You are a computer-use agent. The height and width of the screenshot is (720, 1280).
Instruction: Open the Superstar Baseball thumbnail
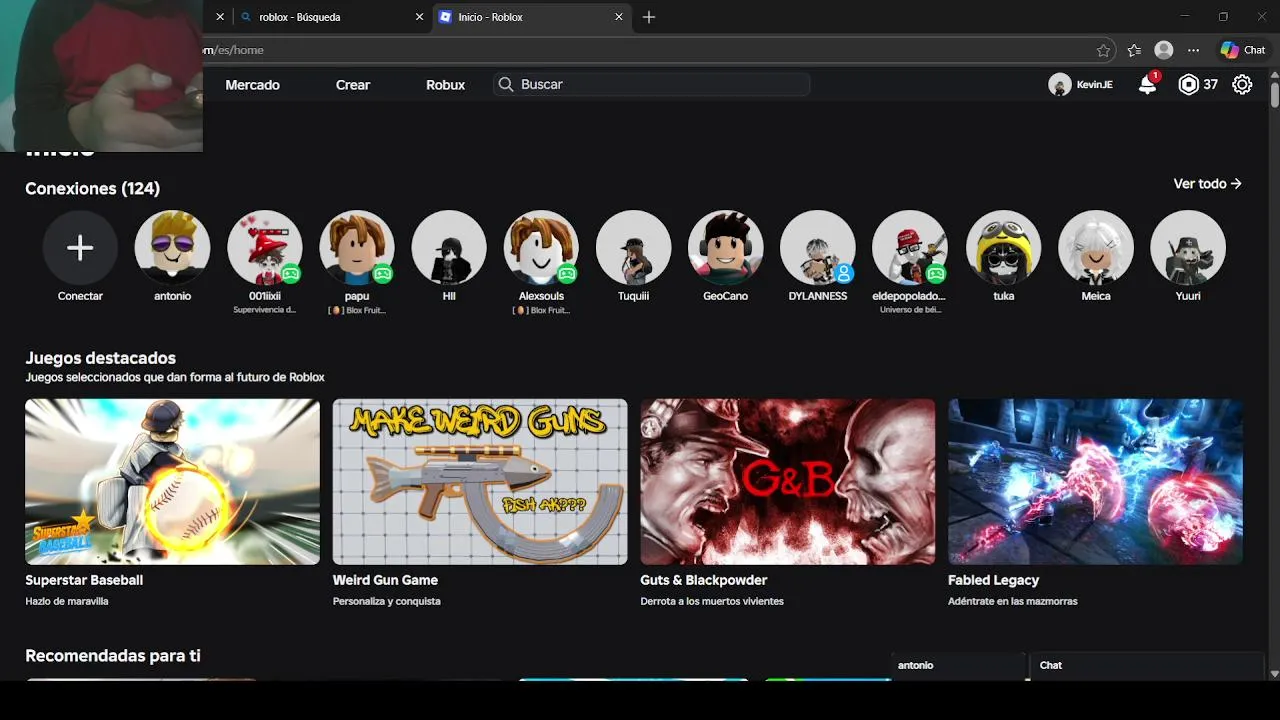click(x=172, y=482)
